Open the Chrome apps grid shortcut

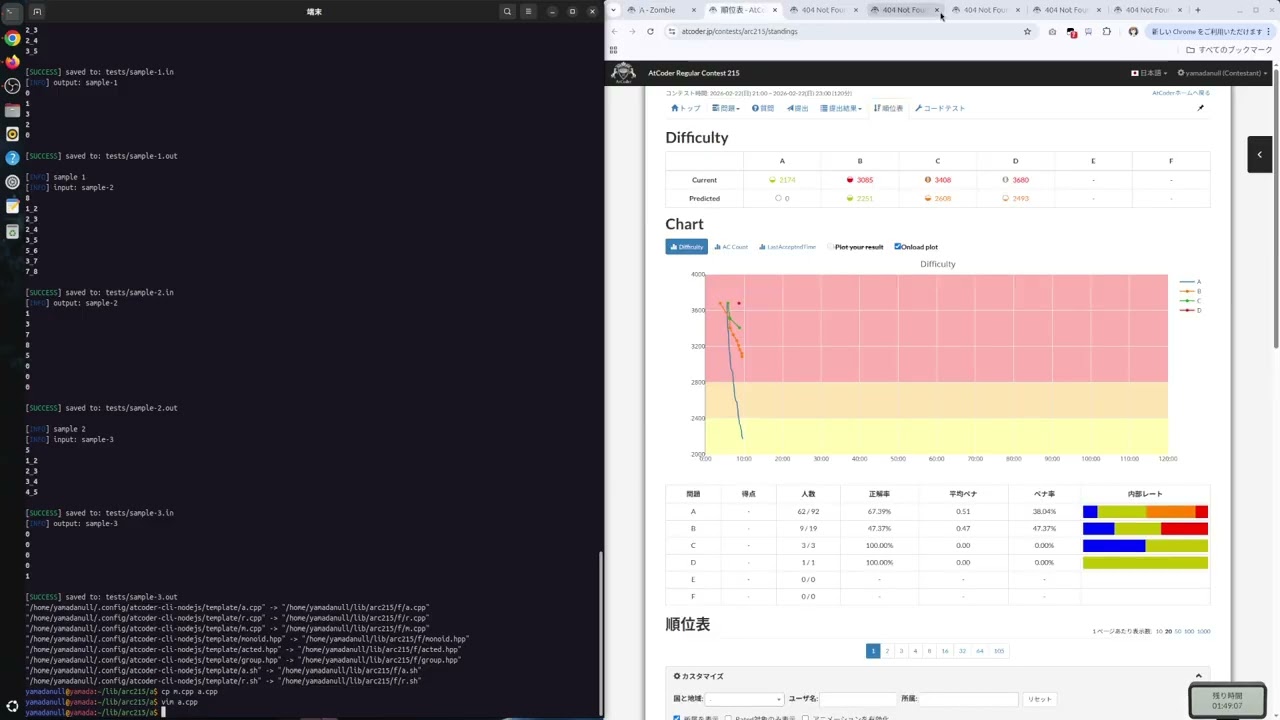(x=613, y=50)
